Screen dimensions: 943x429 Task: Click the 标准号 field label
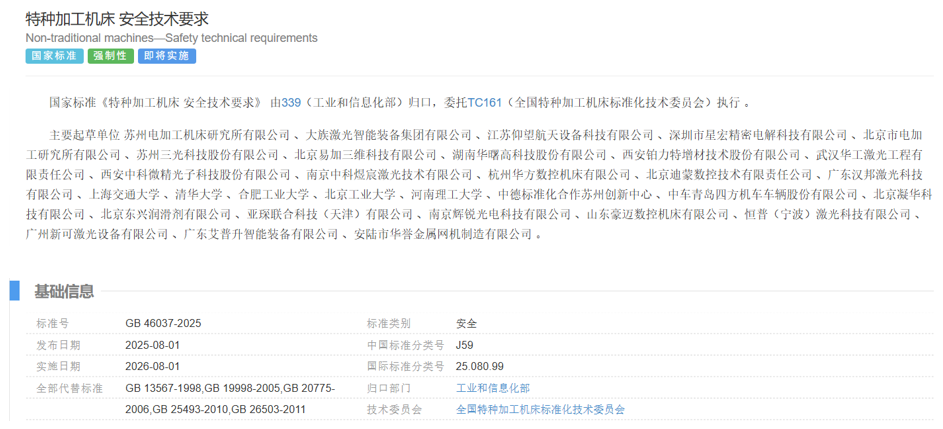click(x=53, y=323)
